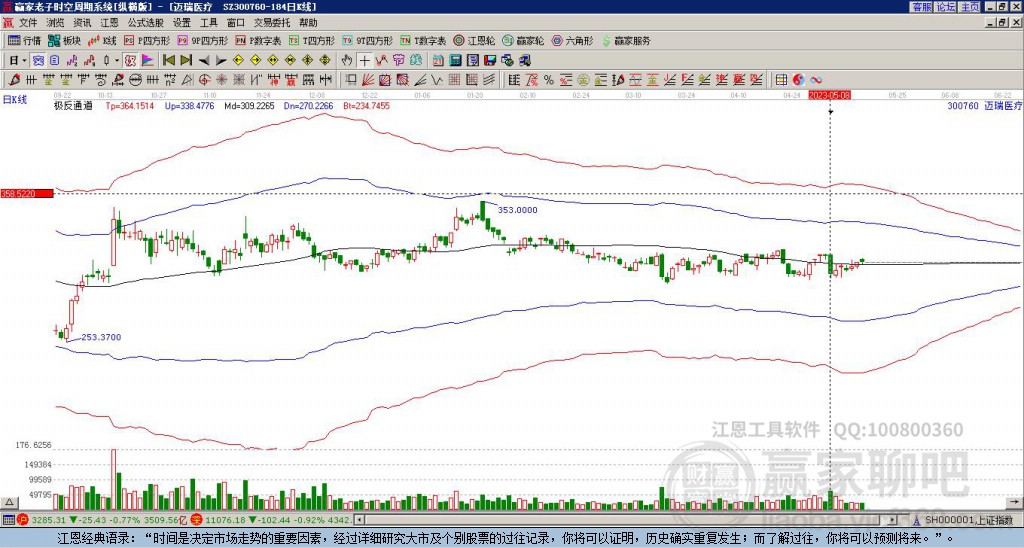
Task: Open the calculator icon
Action: point(455,61)
